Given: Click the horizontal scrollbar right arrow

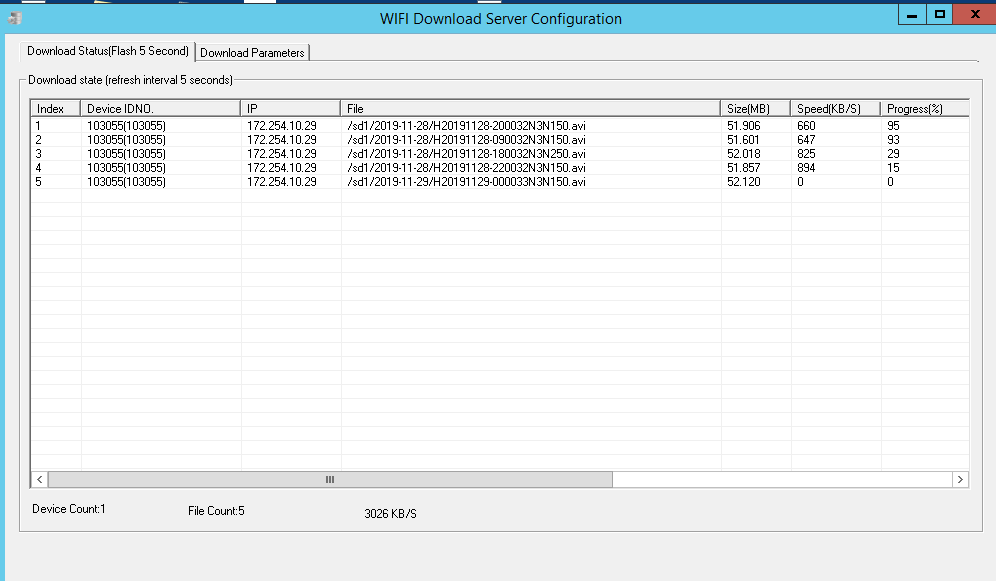Looking at the screenshot, I should click(x=960, y=479).
